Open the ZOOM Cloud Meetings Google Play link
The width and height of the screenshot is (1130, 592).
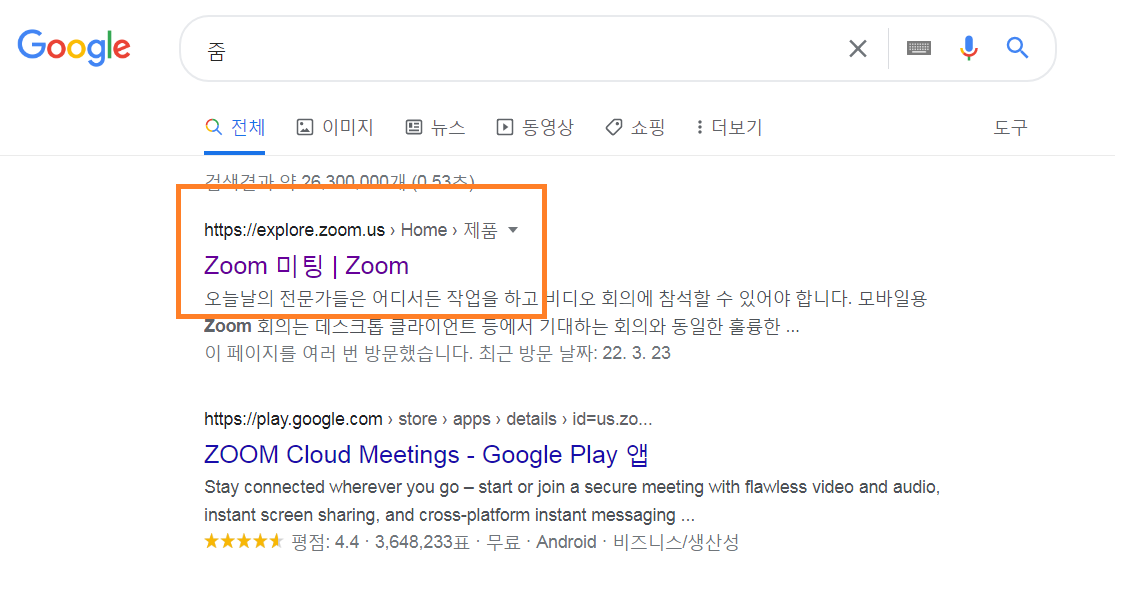pyautogui.click(x=427, y=454)
